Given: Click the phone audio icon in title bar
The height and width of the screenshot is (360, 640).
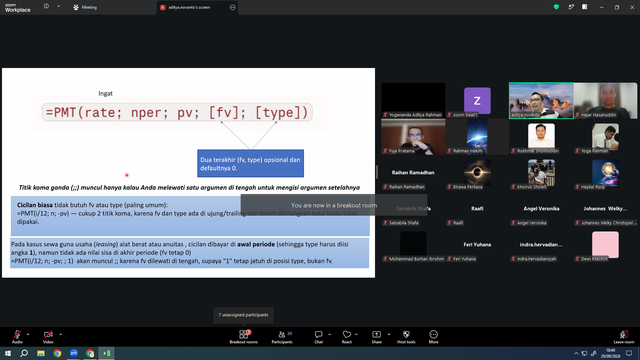Looking at the screenshot, I should [x=571, y=7].
